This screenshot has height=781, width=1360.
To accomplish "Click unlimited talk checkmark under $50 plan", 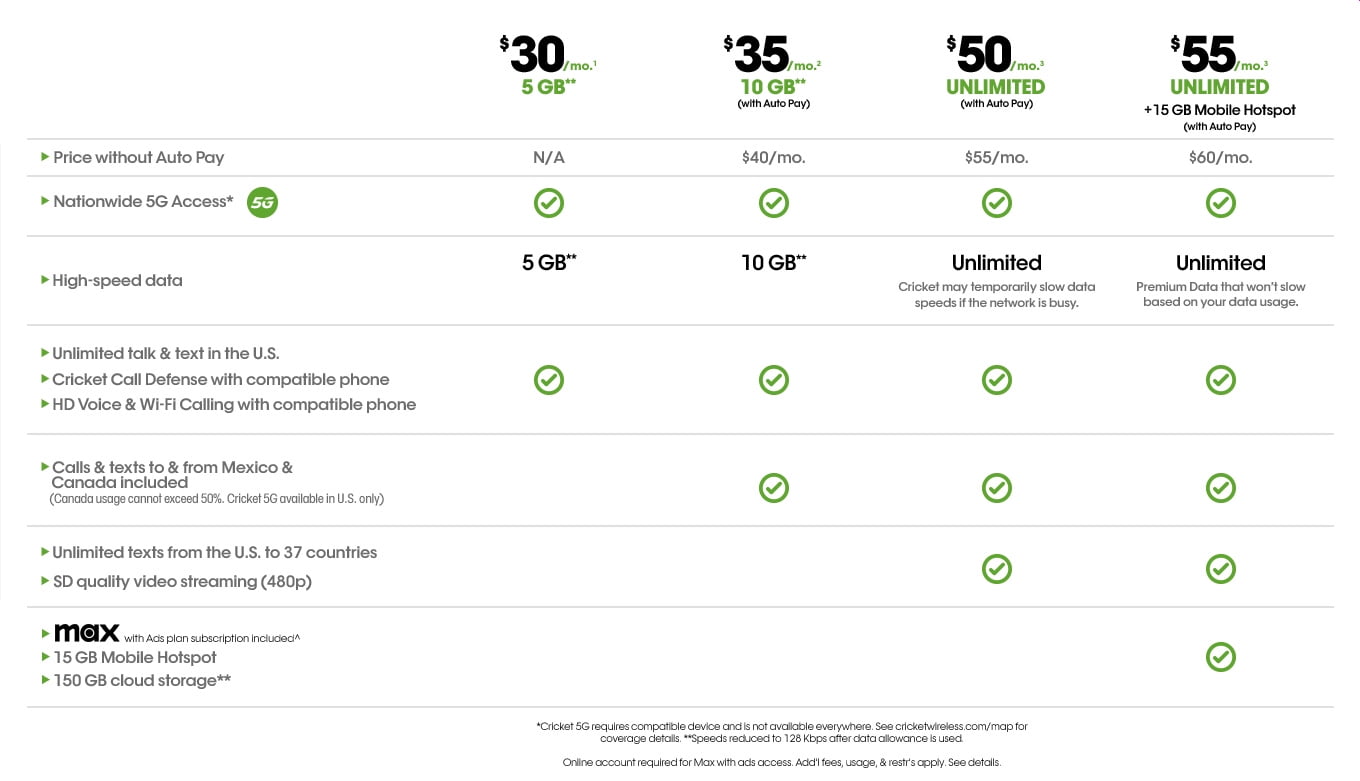I will tap(996, 380).
